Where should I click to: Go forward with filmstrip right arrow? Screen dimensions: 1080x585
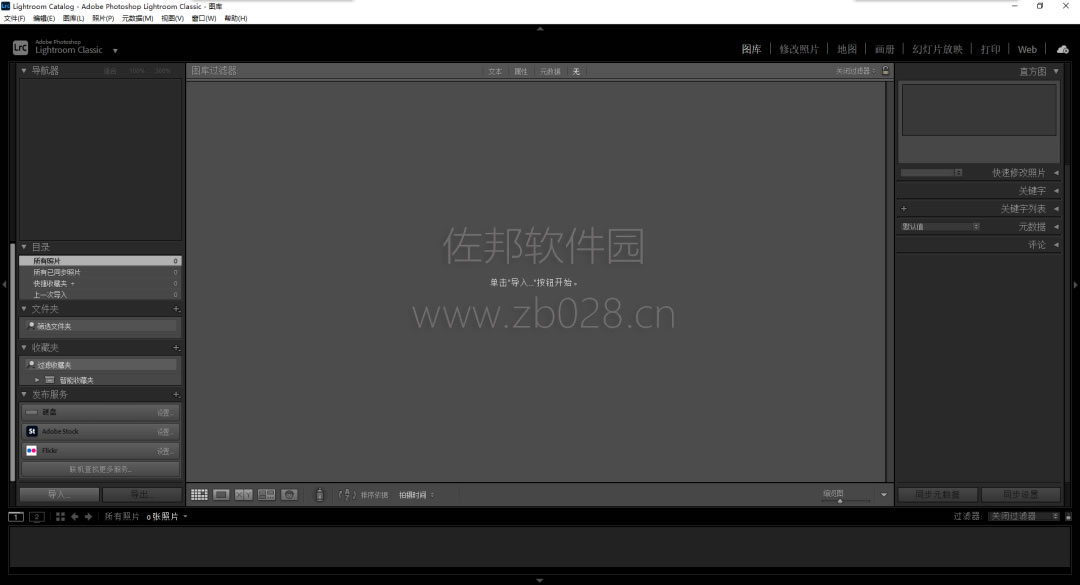click(88, 517)
